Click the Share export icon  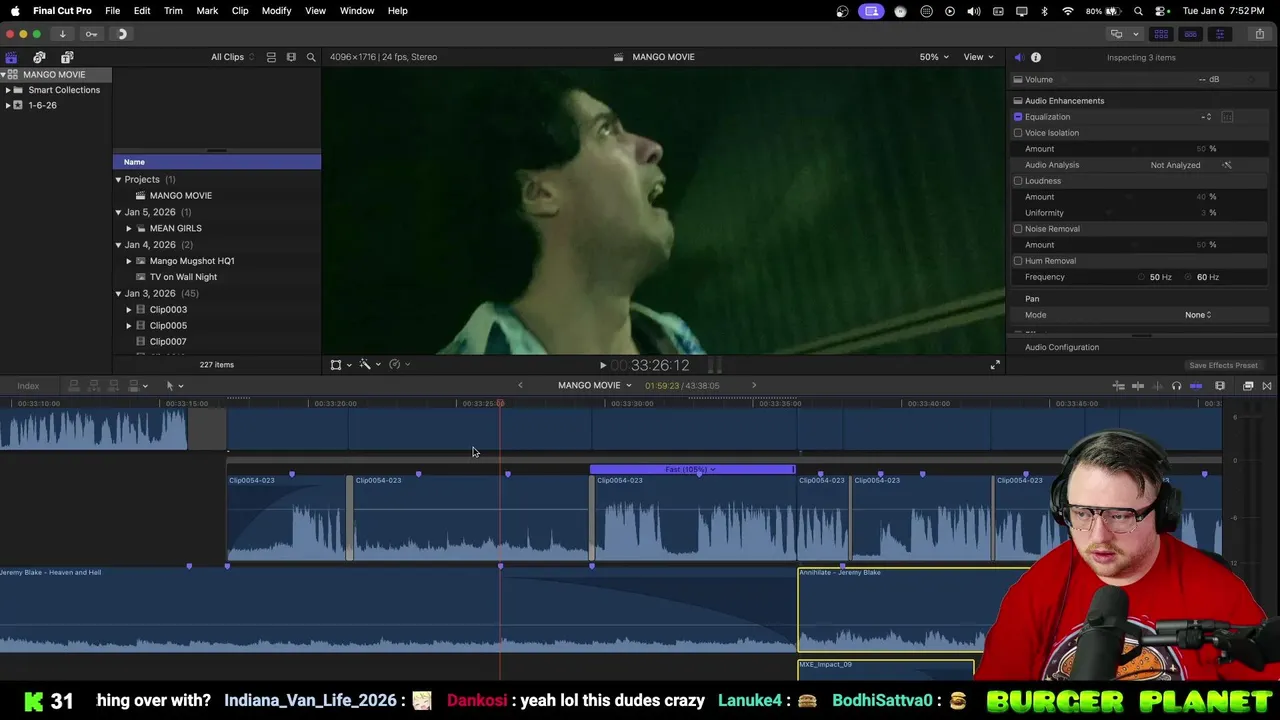pyautogui.click(x=1259, y=34)
